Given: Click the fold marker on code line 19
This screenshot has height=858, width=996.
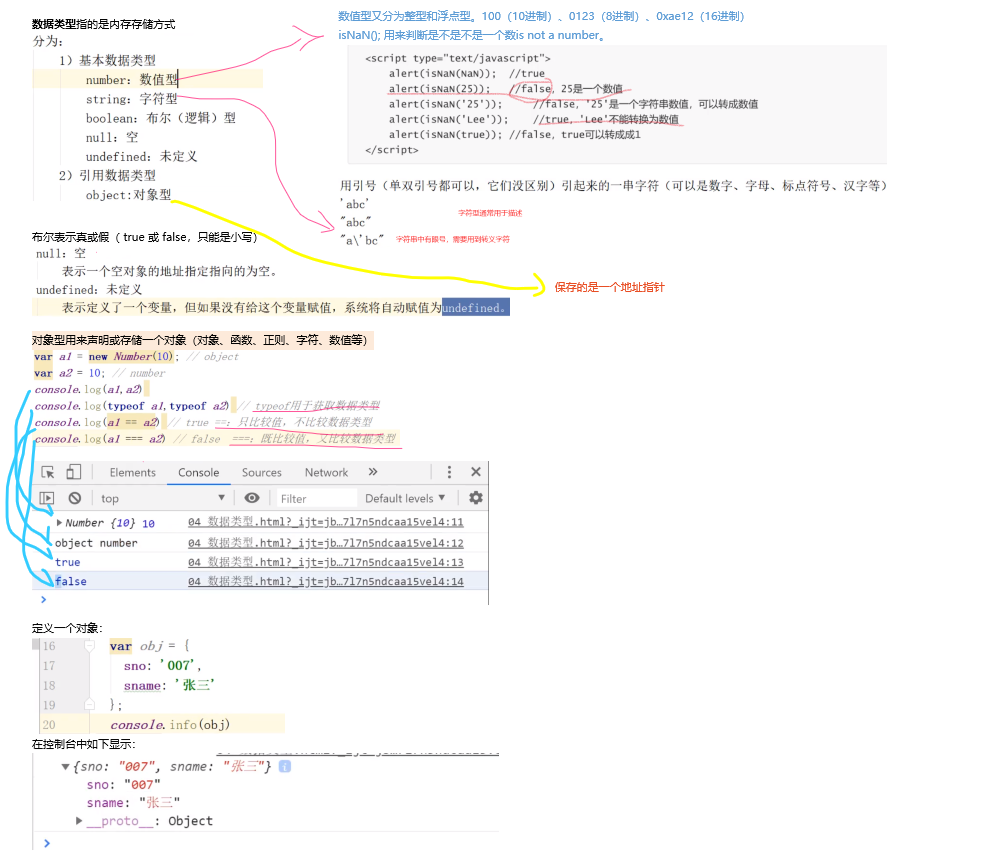Looking at the screenshot, I should click(x=90, y=704).
